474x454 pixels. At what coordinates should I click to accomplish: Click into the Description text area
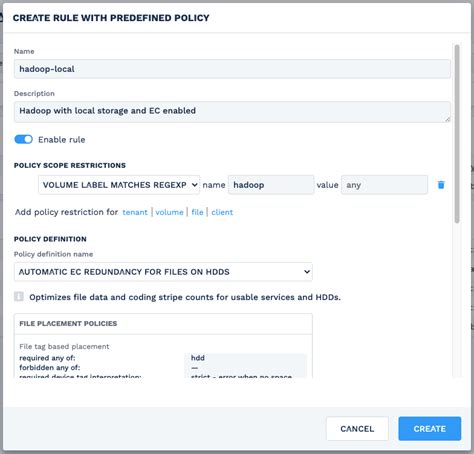[x=232, y=112]
